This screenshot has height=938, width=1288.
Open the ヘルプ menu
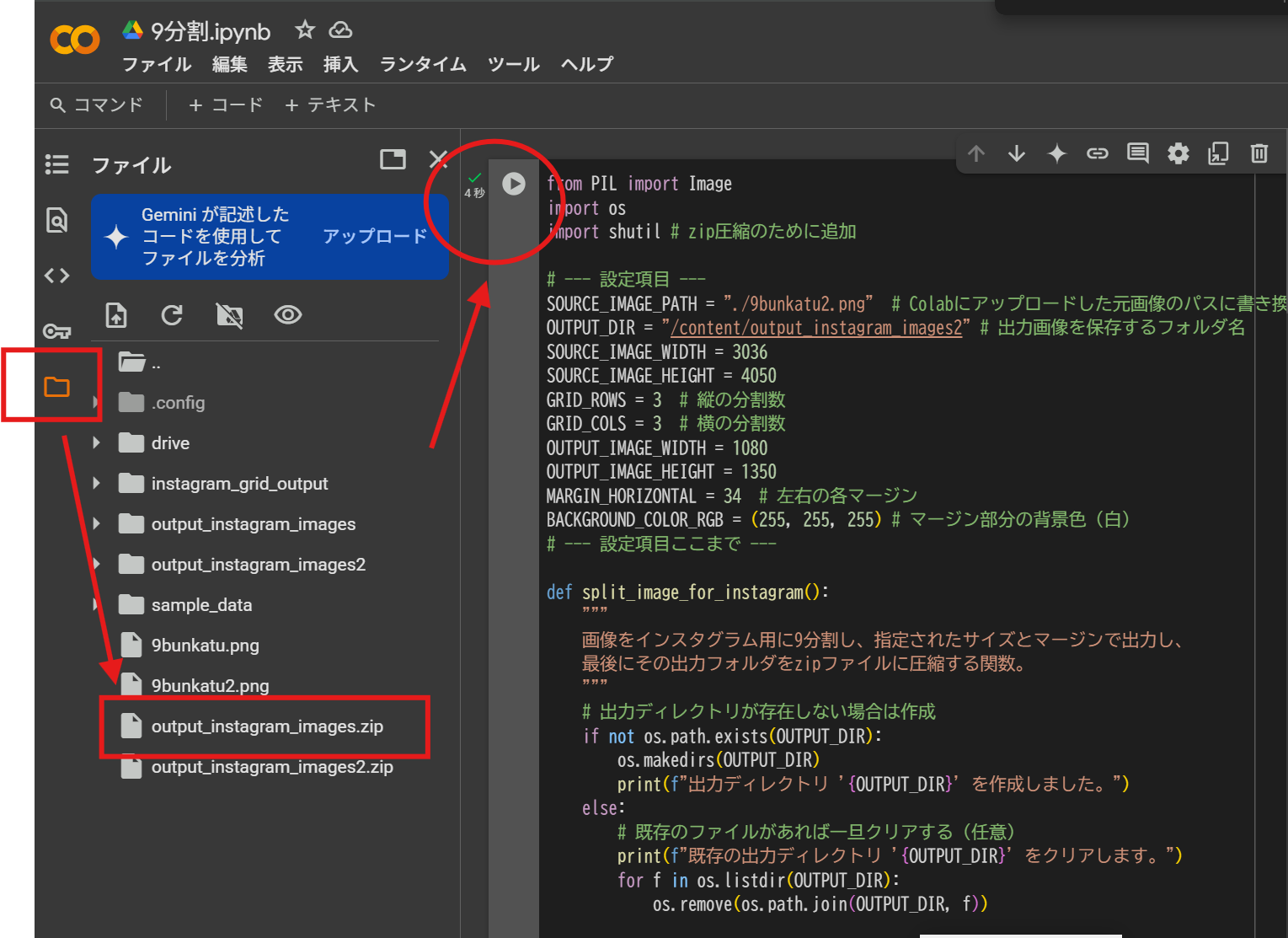click(x=587, y=64)
